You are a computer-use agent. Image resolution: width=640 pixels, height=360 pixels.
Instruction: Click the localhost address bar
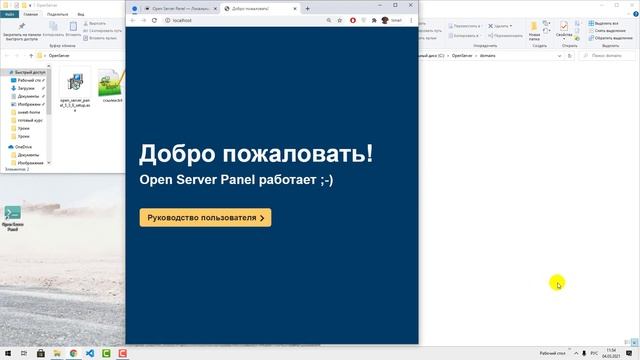245,20
